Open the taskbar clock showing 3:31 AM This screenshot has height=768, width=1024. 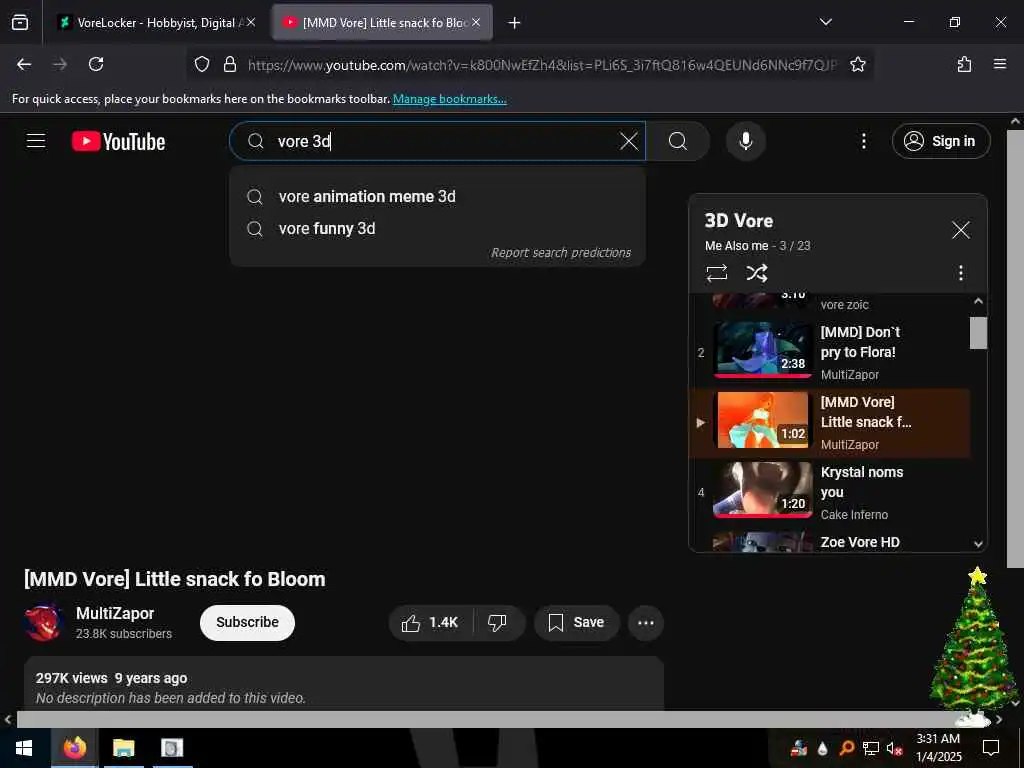click(x=938, y=748)
